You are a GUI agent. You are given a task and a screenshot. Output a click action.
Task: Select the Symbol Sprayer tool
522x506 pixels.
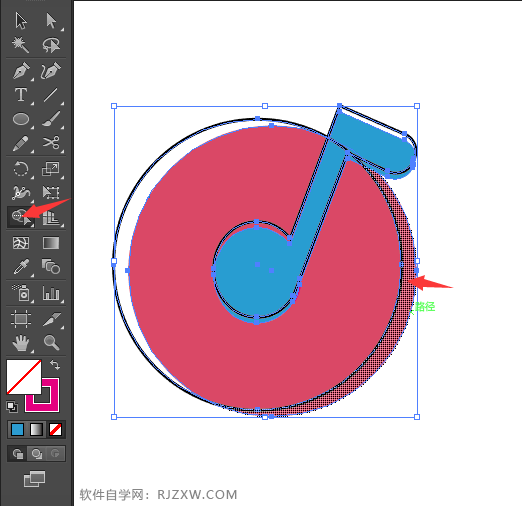(x=21, y=292)
